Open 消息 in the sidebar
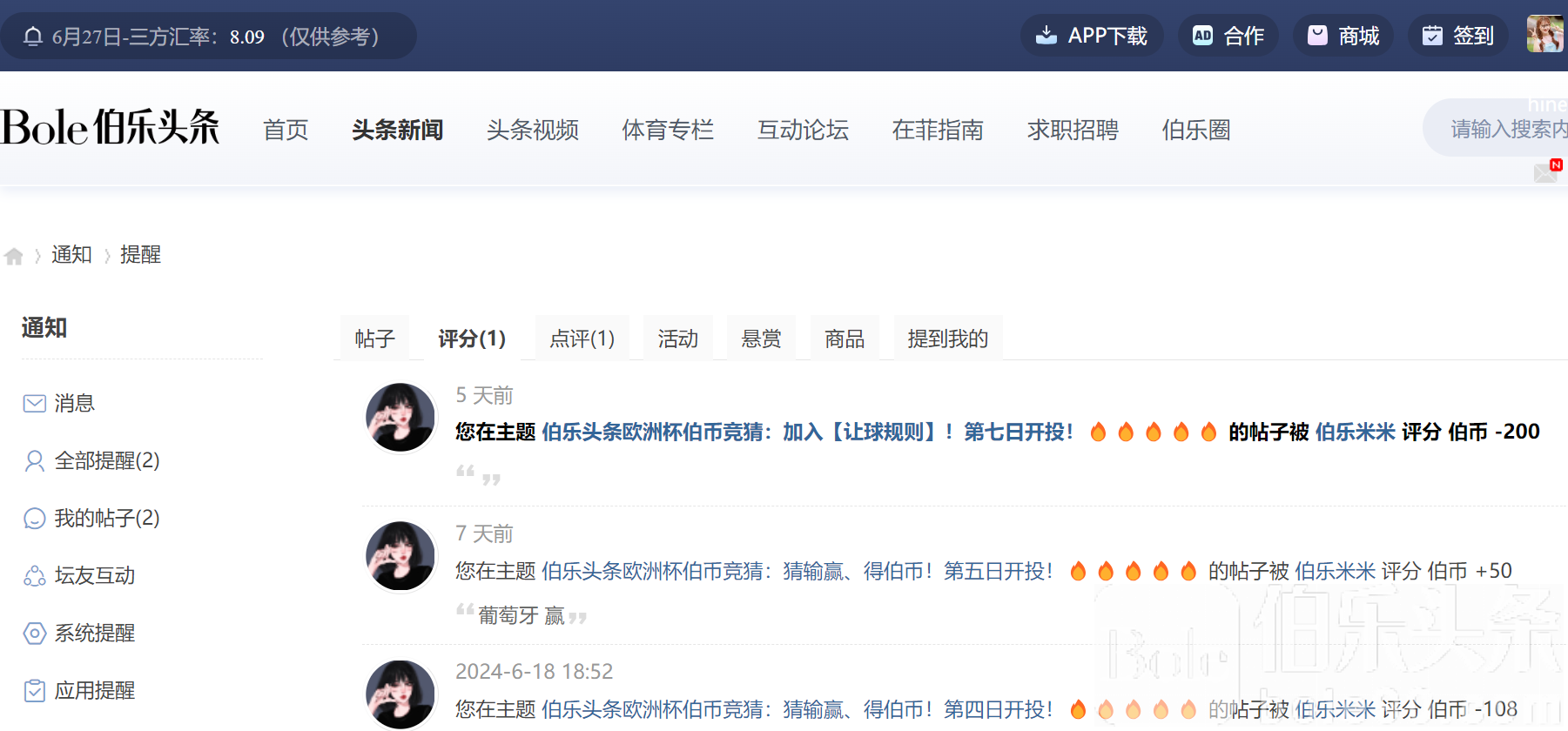 pyautogui.click(x=74, y=403)
